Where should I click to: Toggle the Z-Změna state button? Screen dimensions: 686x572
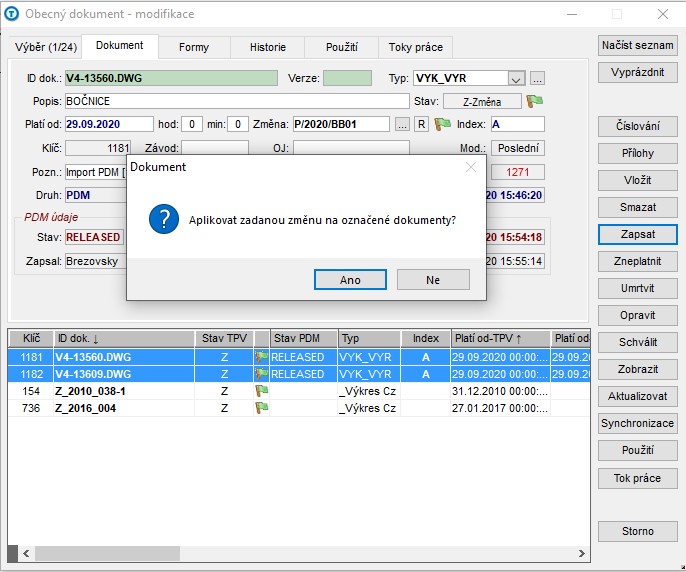tap(482, 102)
